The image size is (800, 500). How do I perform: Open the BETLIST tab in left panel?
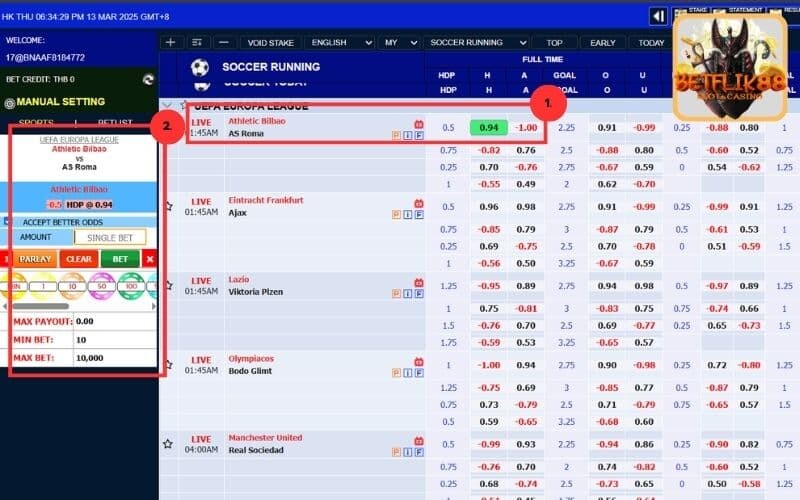click(115, 122)
